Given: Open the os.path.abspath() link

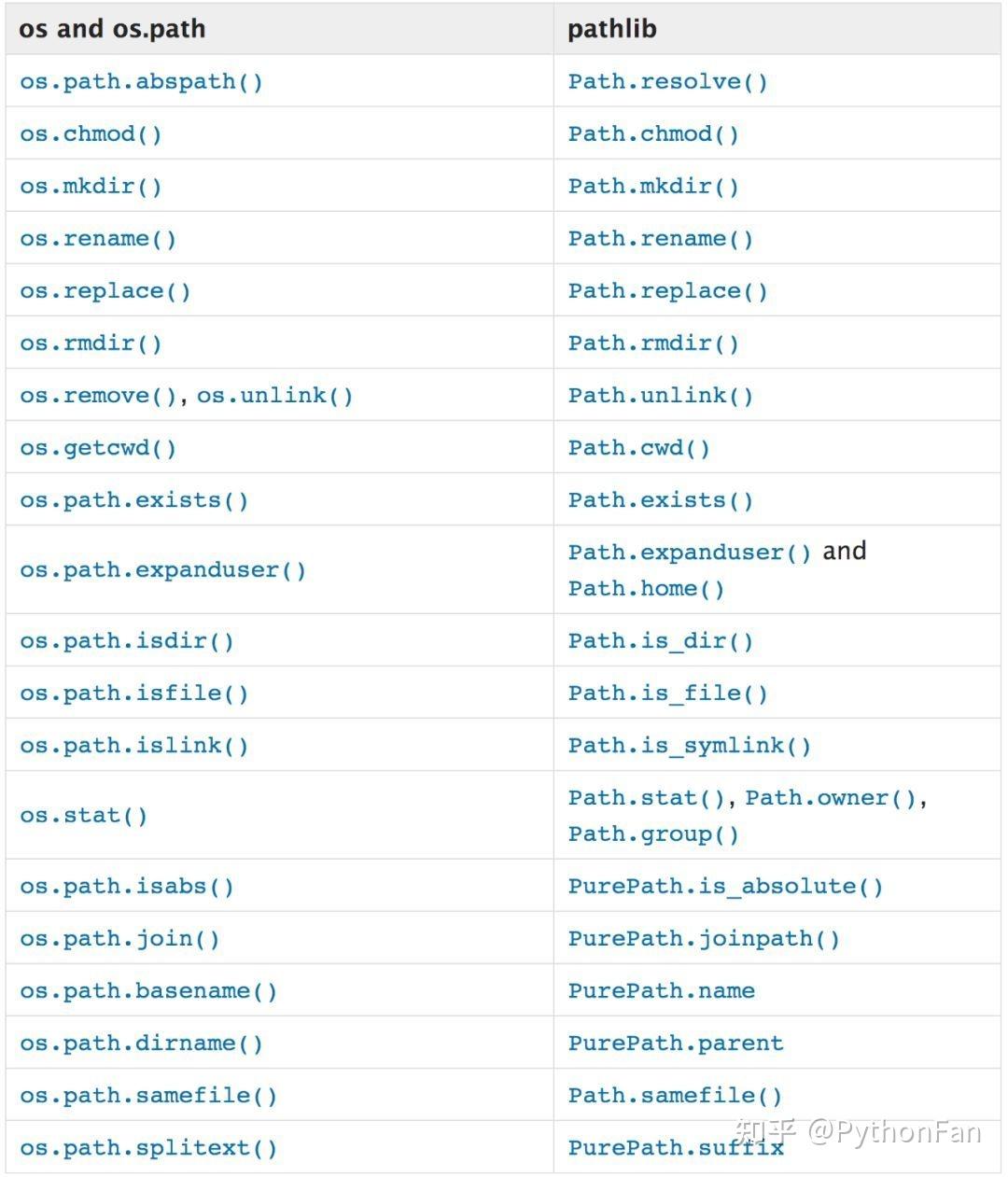Looking at the screenshot, I should pyautogui.click(x=142, y=81).
